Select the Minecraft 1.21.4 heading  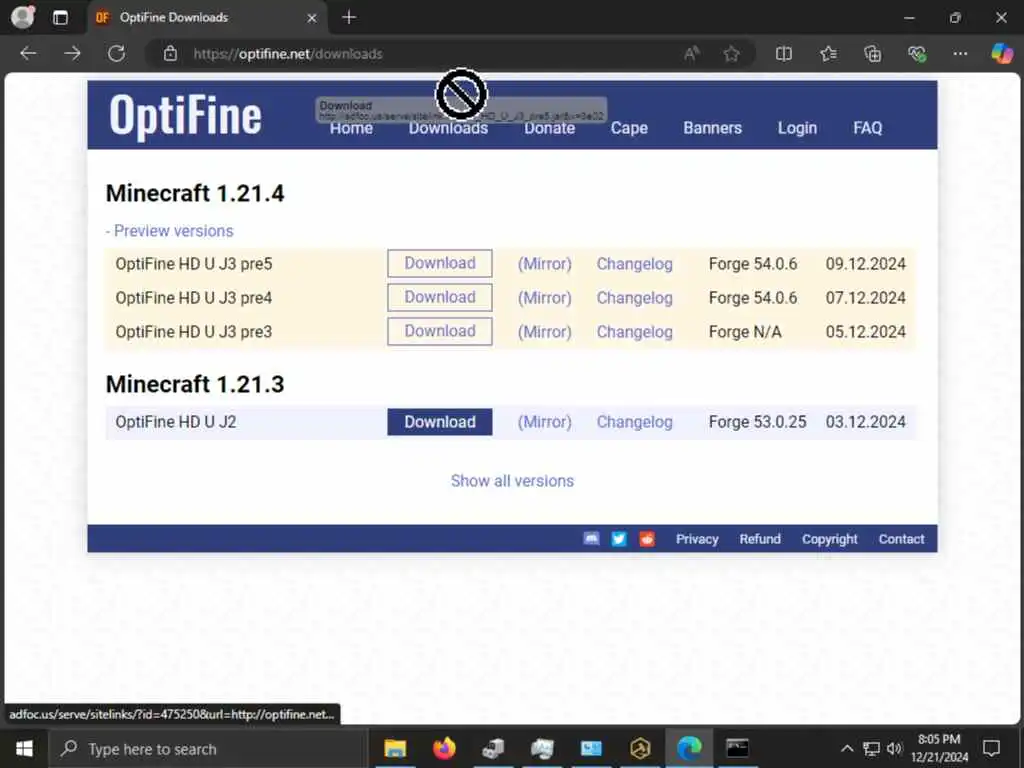click(195, 193)
